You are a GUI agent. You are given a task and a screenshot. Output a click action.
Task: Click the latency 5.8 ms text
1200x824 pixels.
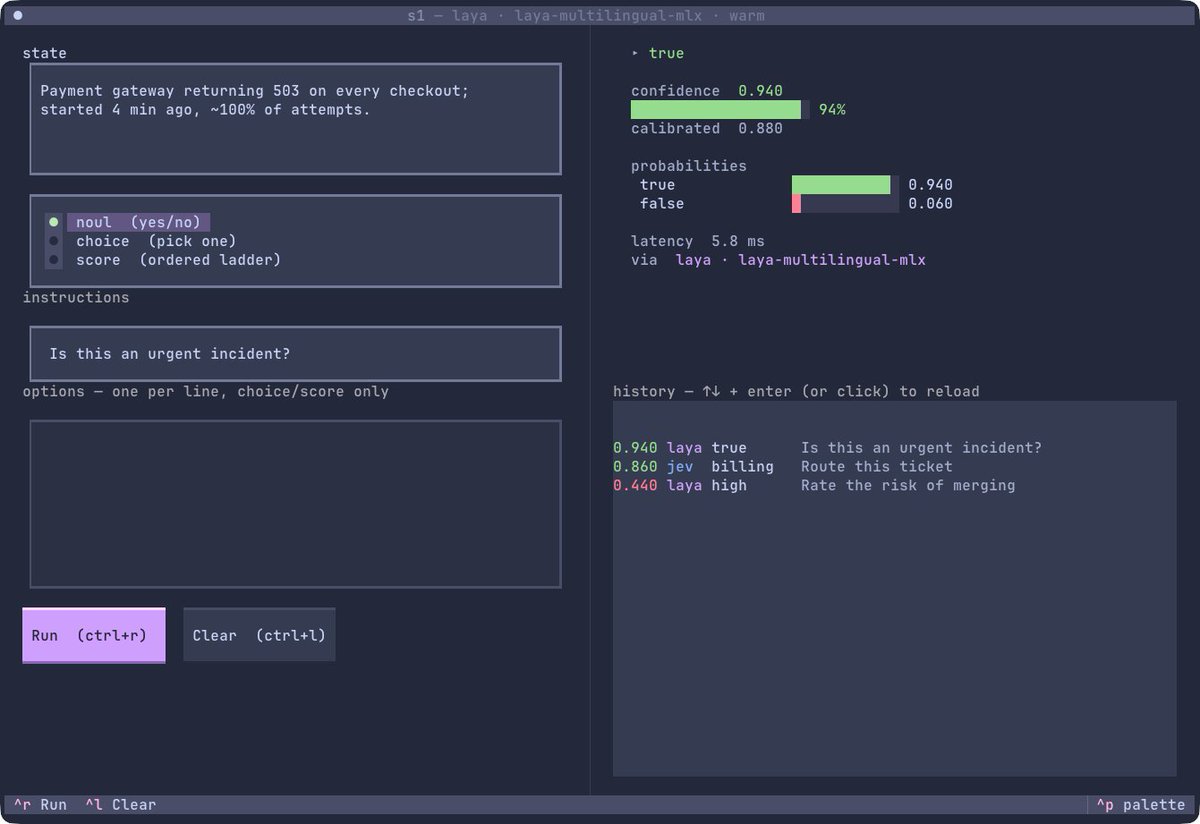click(x=698, y=242)
